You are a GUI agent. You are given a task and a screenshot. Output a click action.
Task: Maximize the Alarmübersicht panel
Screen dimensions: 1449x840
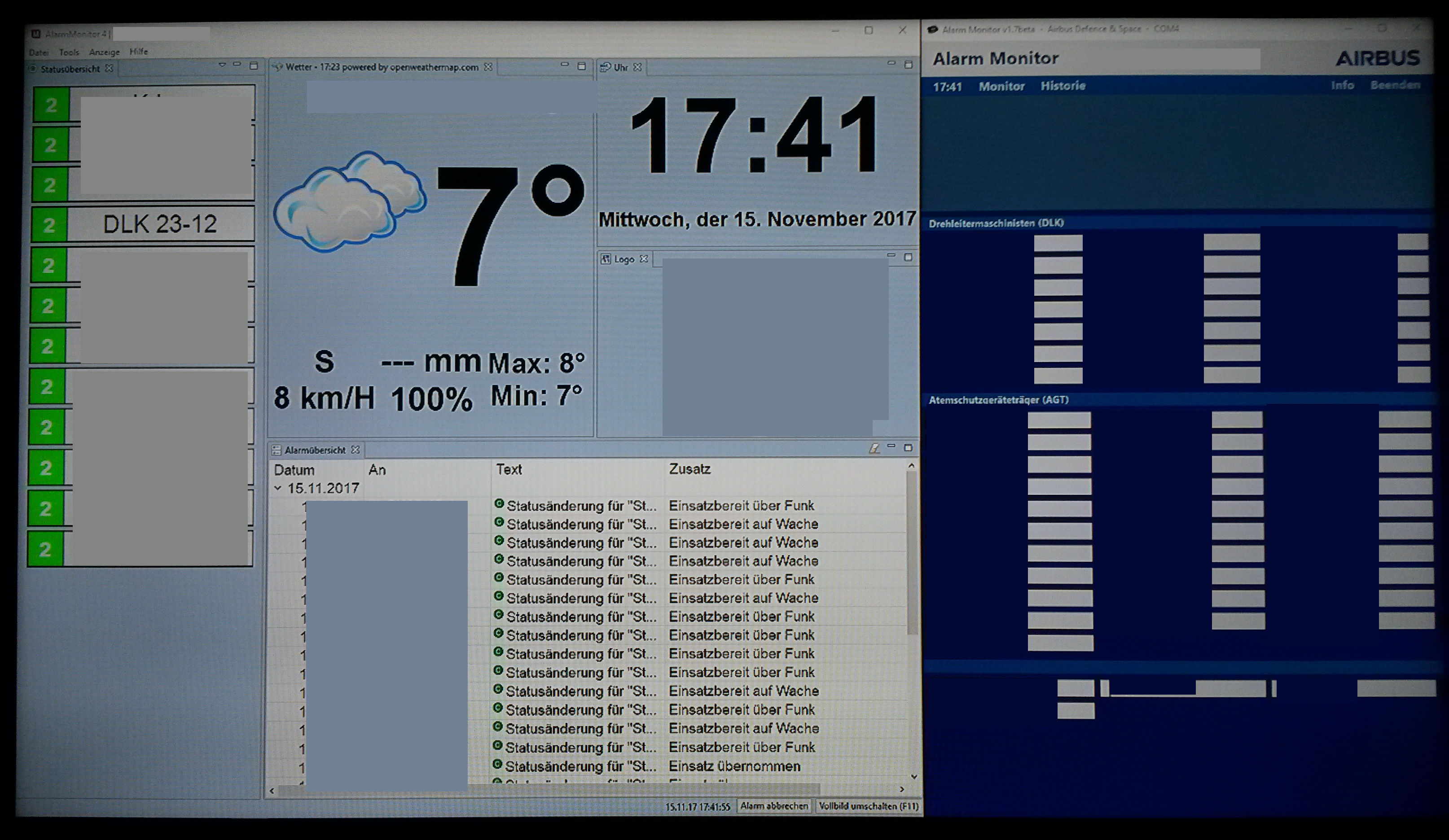[x=909, y=447]
